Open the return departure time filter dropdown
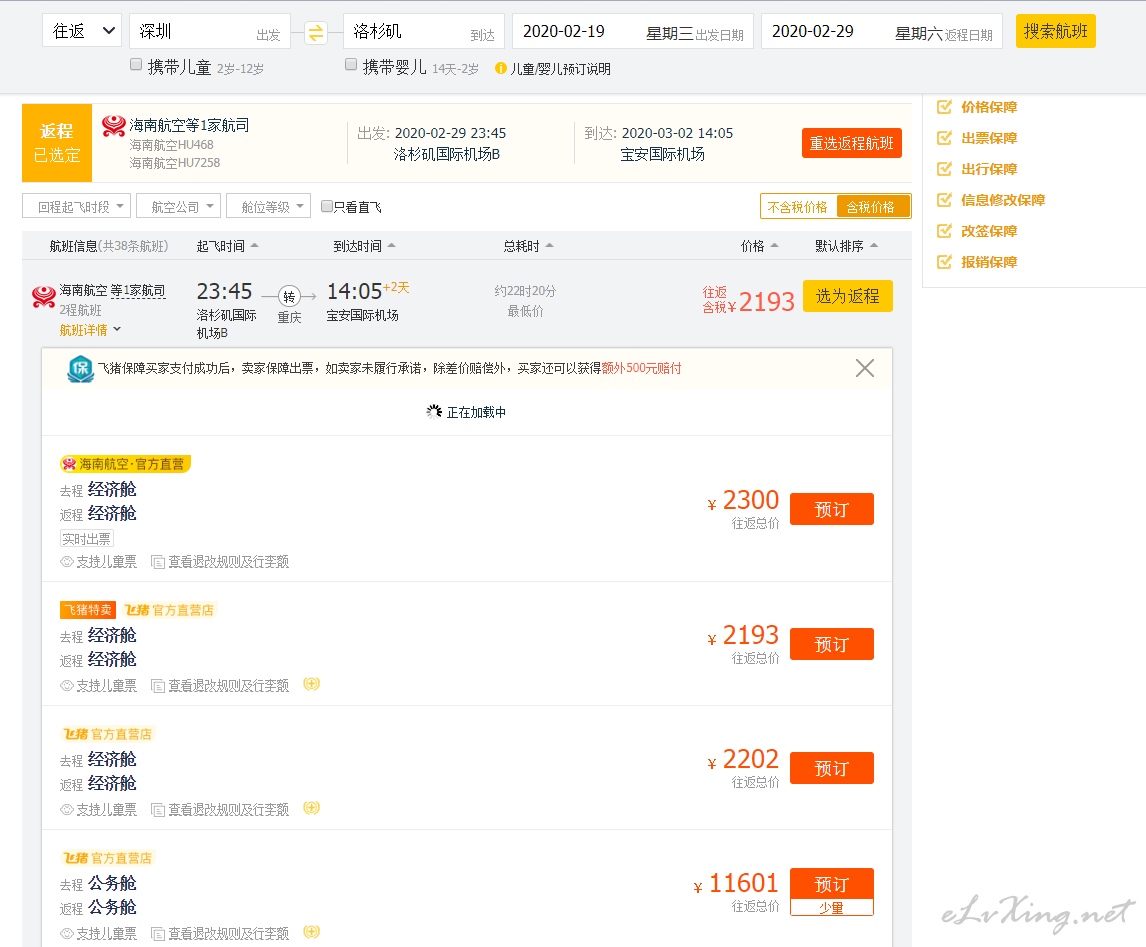 [x=77, y=207]
